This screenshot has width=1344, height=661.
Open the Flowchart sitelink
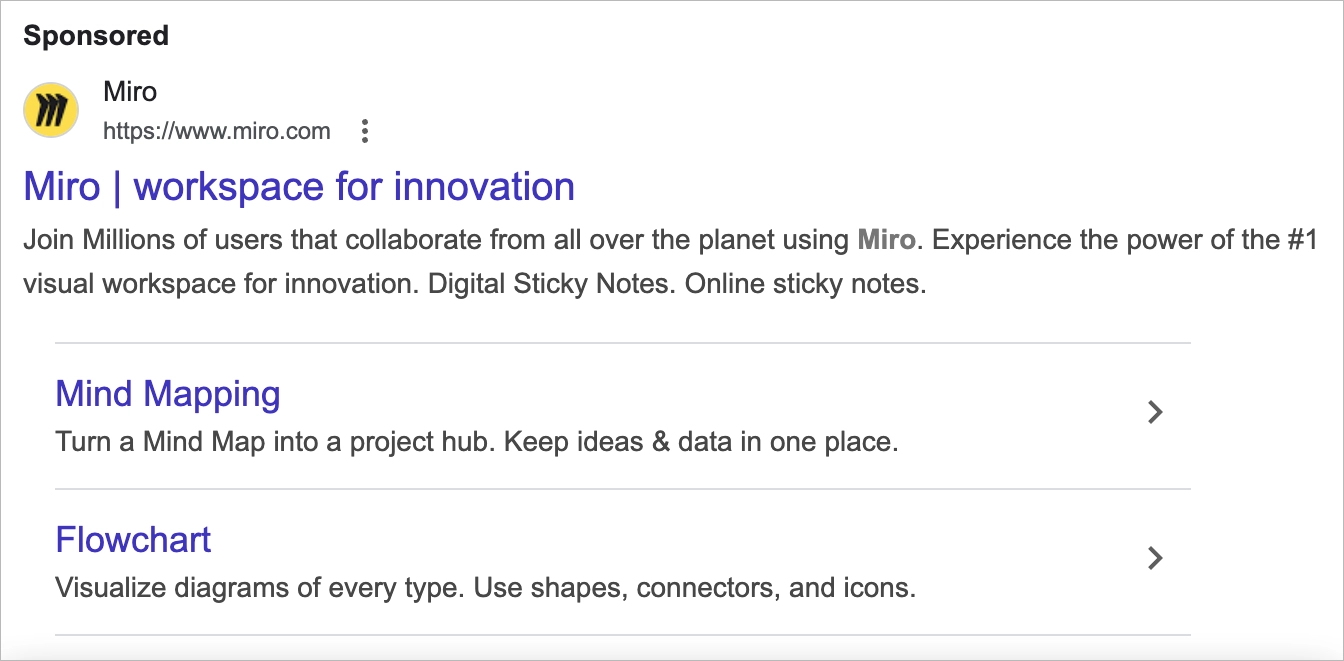pyautogui.click(x=133, y=539)
